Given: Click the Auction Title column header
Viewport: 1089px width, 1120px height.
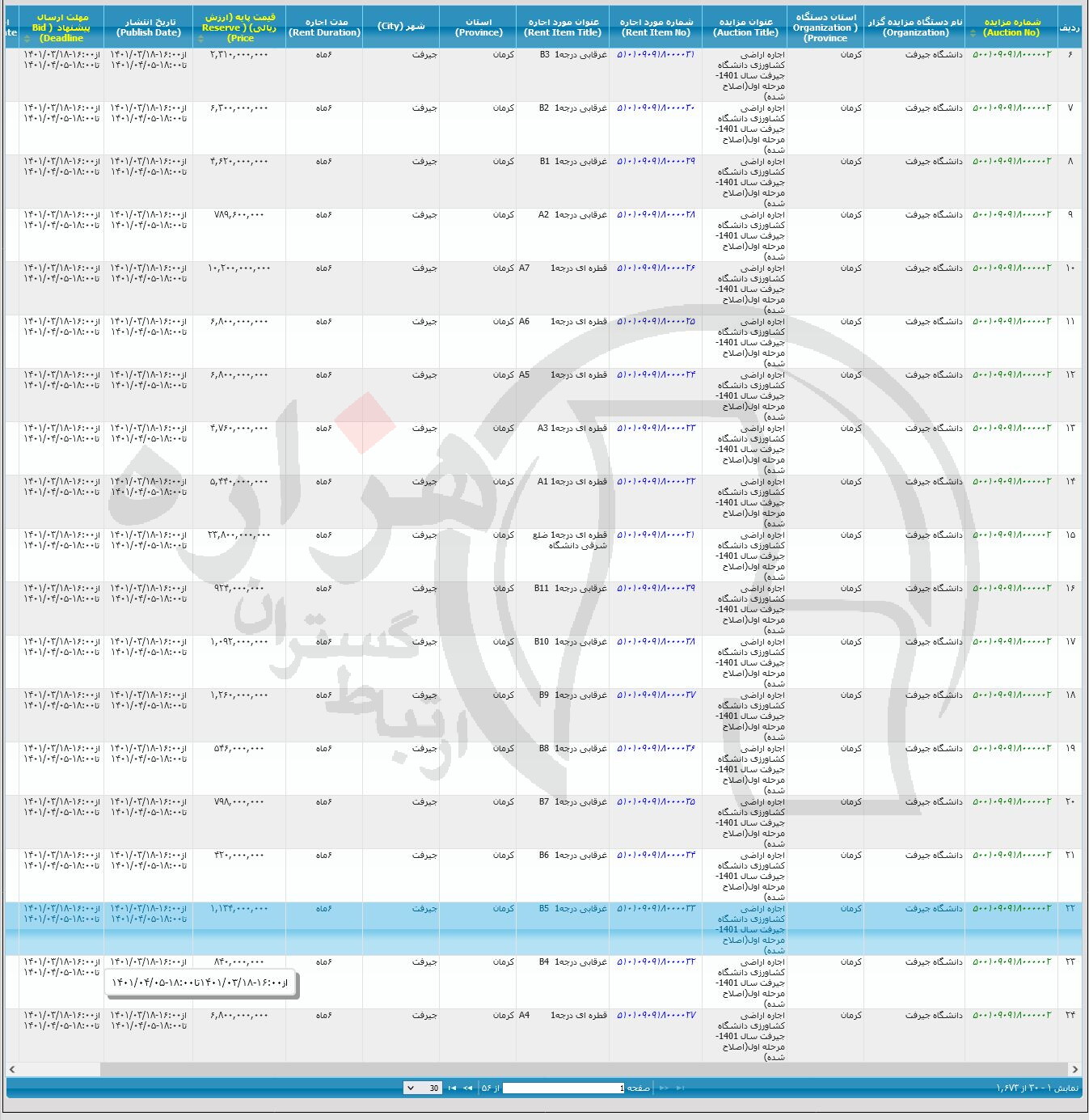Looking at the screenshot, I should 745,27.
